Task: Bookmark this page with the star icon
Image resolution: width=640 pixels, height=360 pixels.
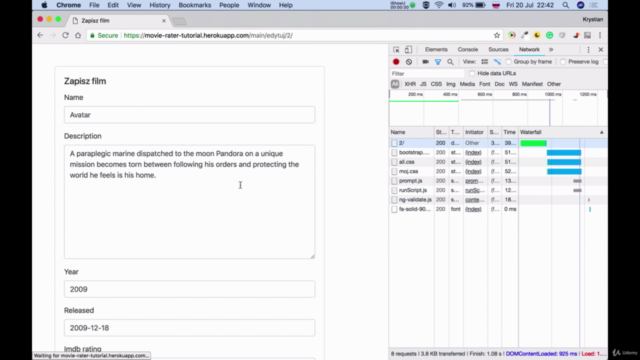Action: point(497,36)
